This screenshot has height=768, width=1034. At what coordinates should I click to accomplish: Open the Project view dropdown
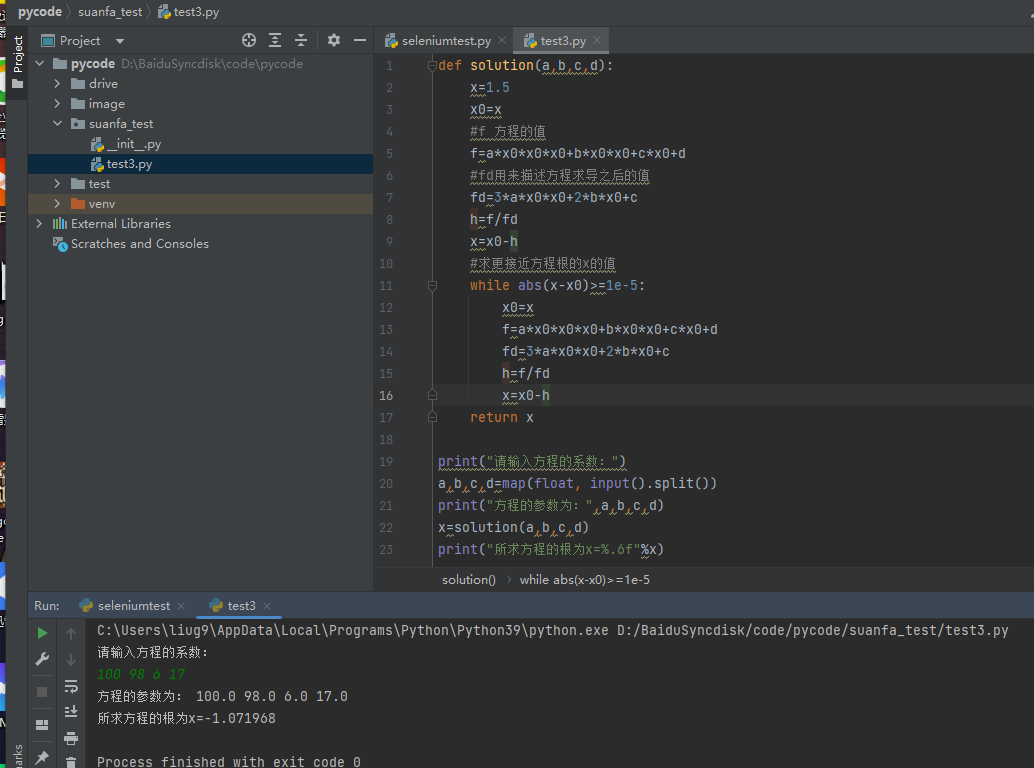pyautogui.click(x=120, y=41)
